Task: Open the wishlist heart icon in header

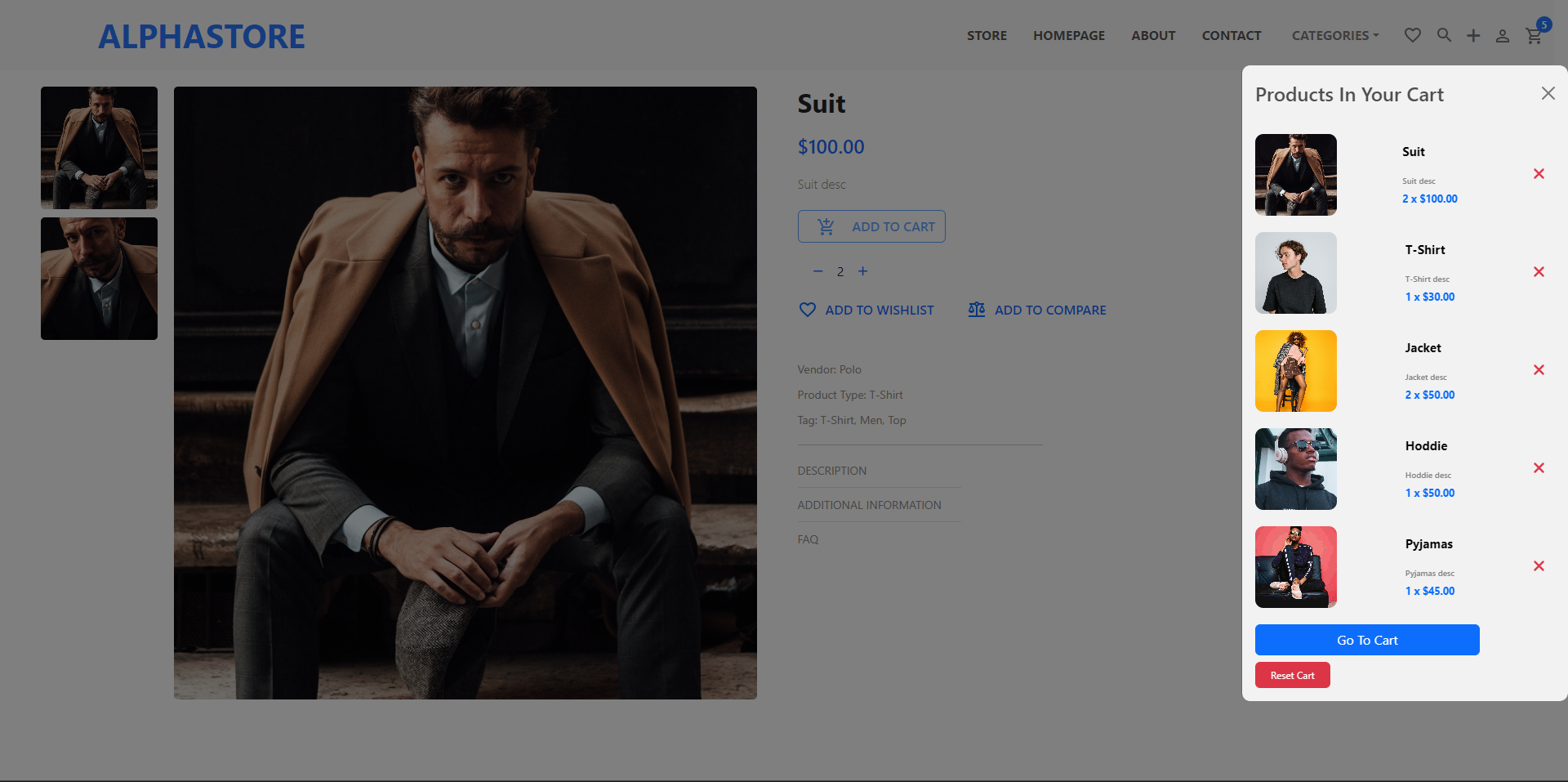Action: 1412,35
